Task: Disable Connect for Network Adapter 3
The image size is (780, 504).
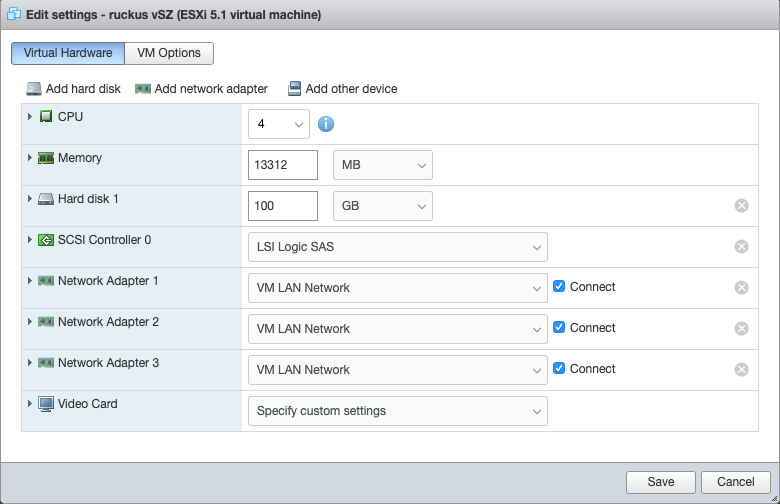Action: pyautogui.click(x=560, y=369)
